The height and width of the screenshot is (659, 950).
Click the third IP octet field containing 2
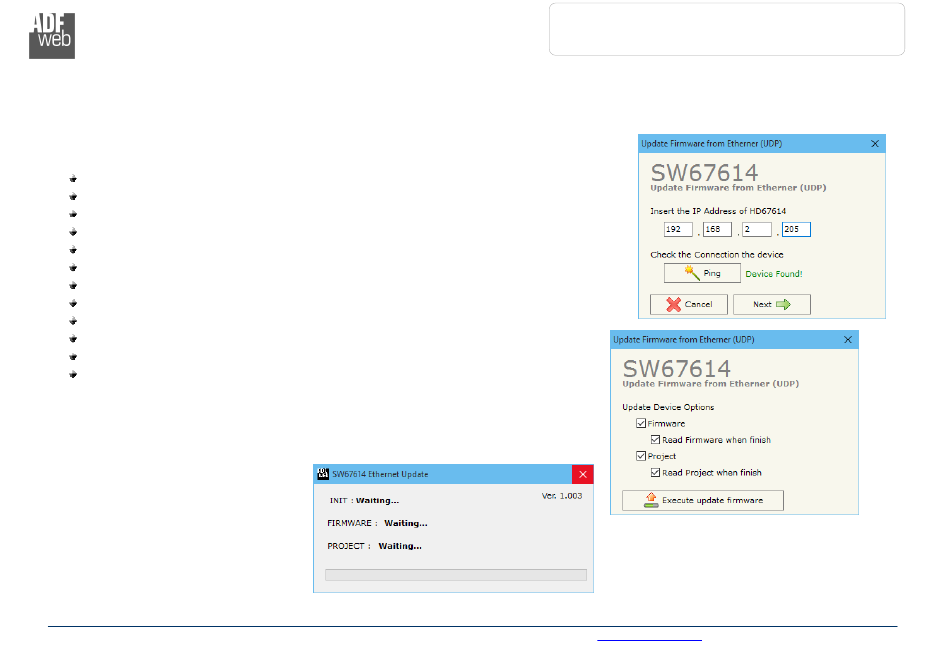756,230
